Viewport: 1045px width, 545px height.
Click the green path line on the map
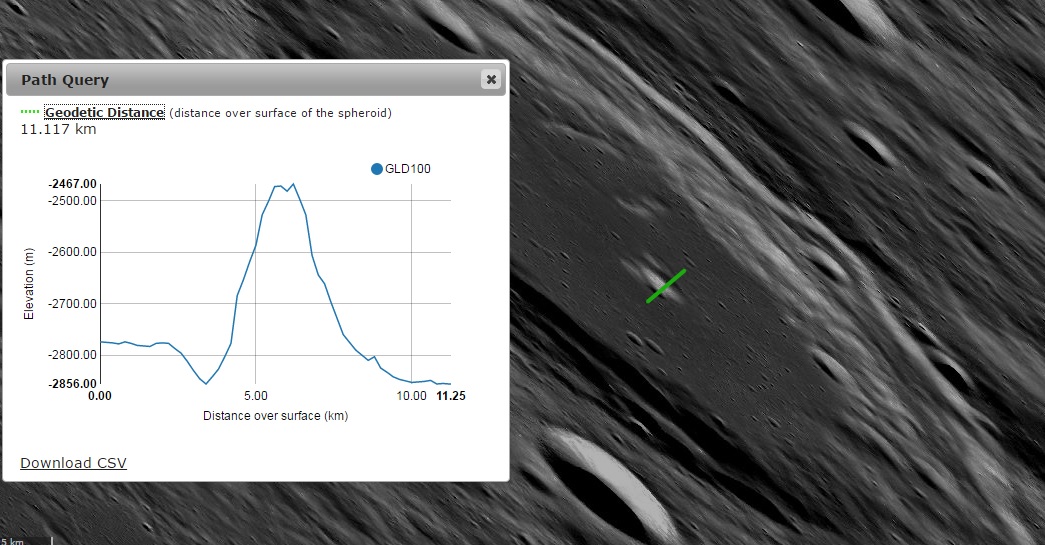coord(666,285)
